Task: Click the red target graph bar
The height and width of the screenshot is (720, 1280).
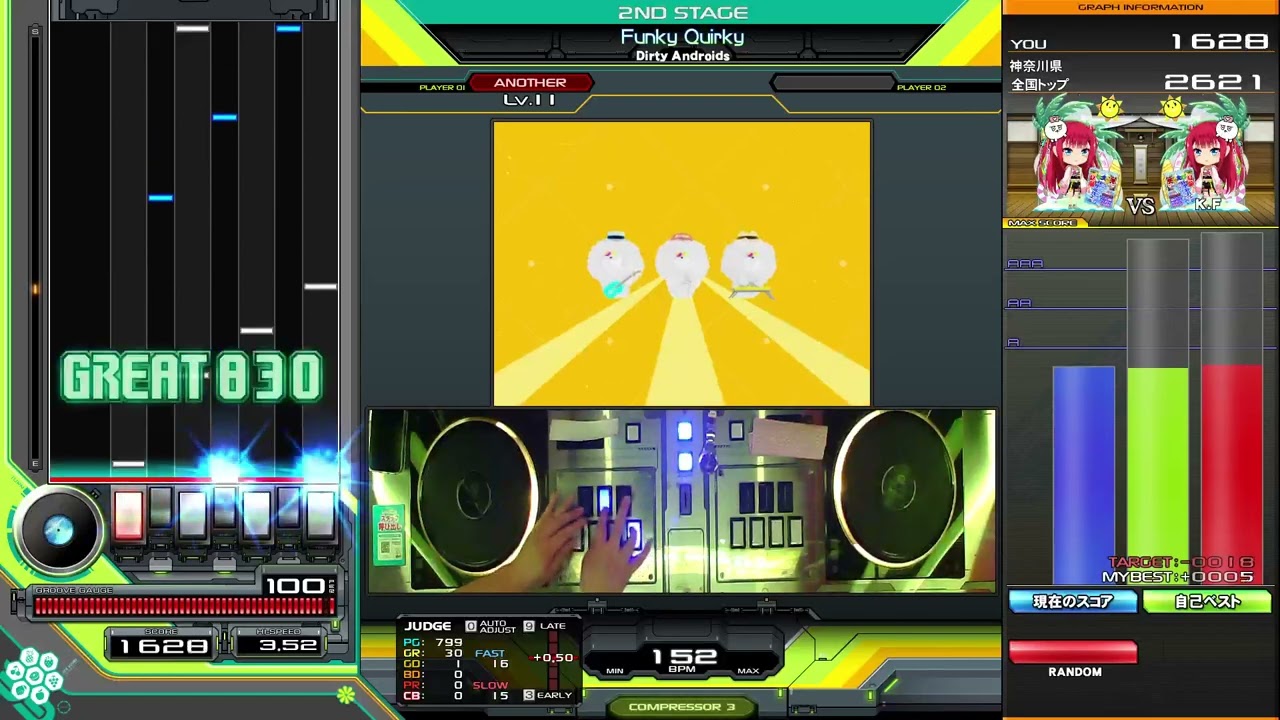Action: click(x=1232, y=474)
